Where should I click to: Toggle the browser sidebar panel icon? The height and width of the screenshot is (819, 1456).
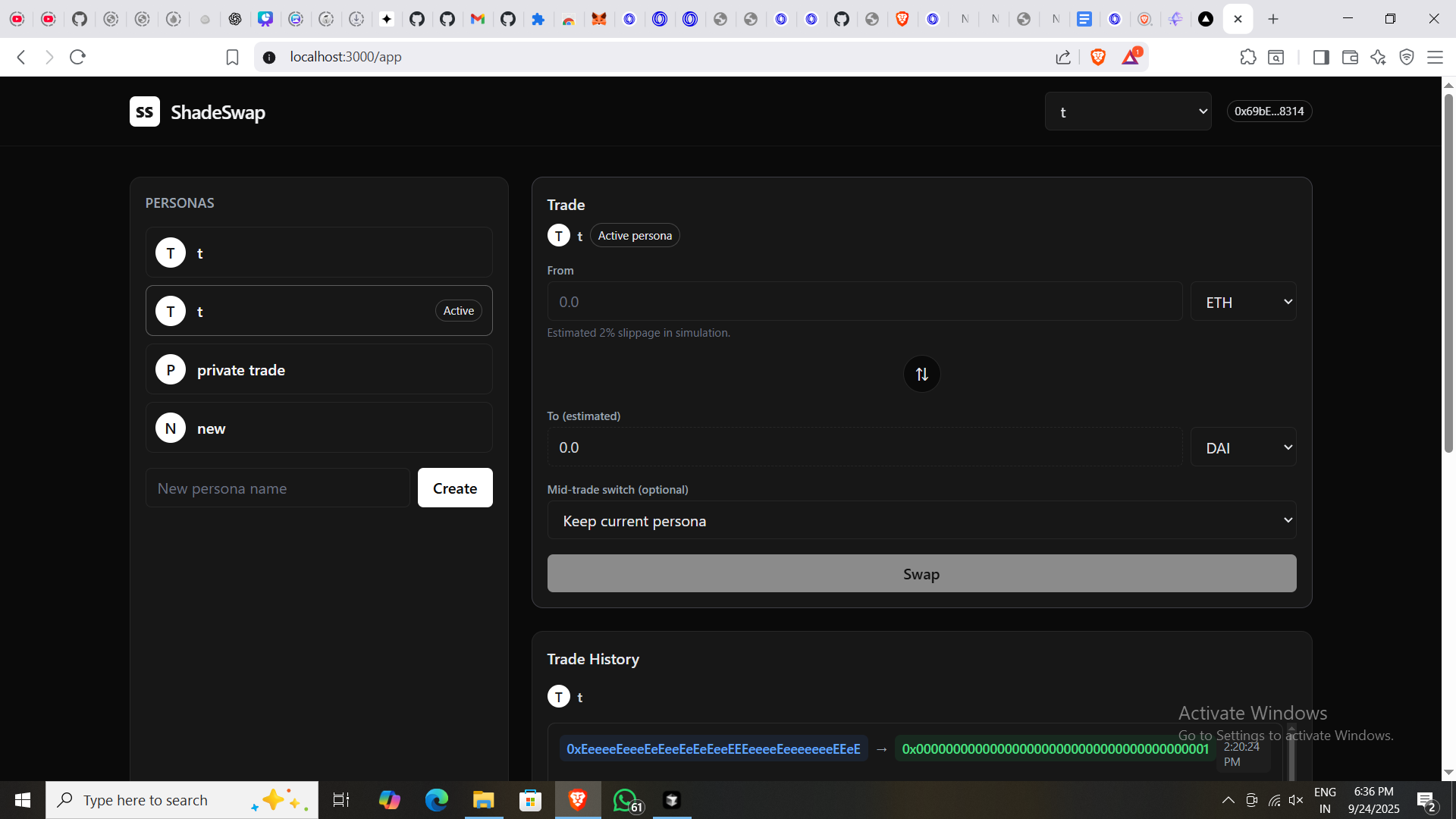pyautogui.click(x=1321, y=57)
